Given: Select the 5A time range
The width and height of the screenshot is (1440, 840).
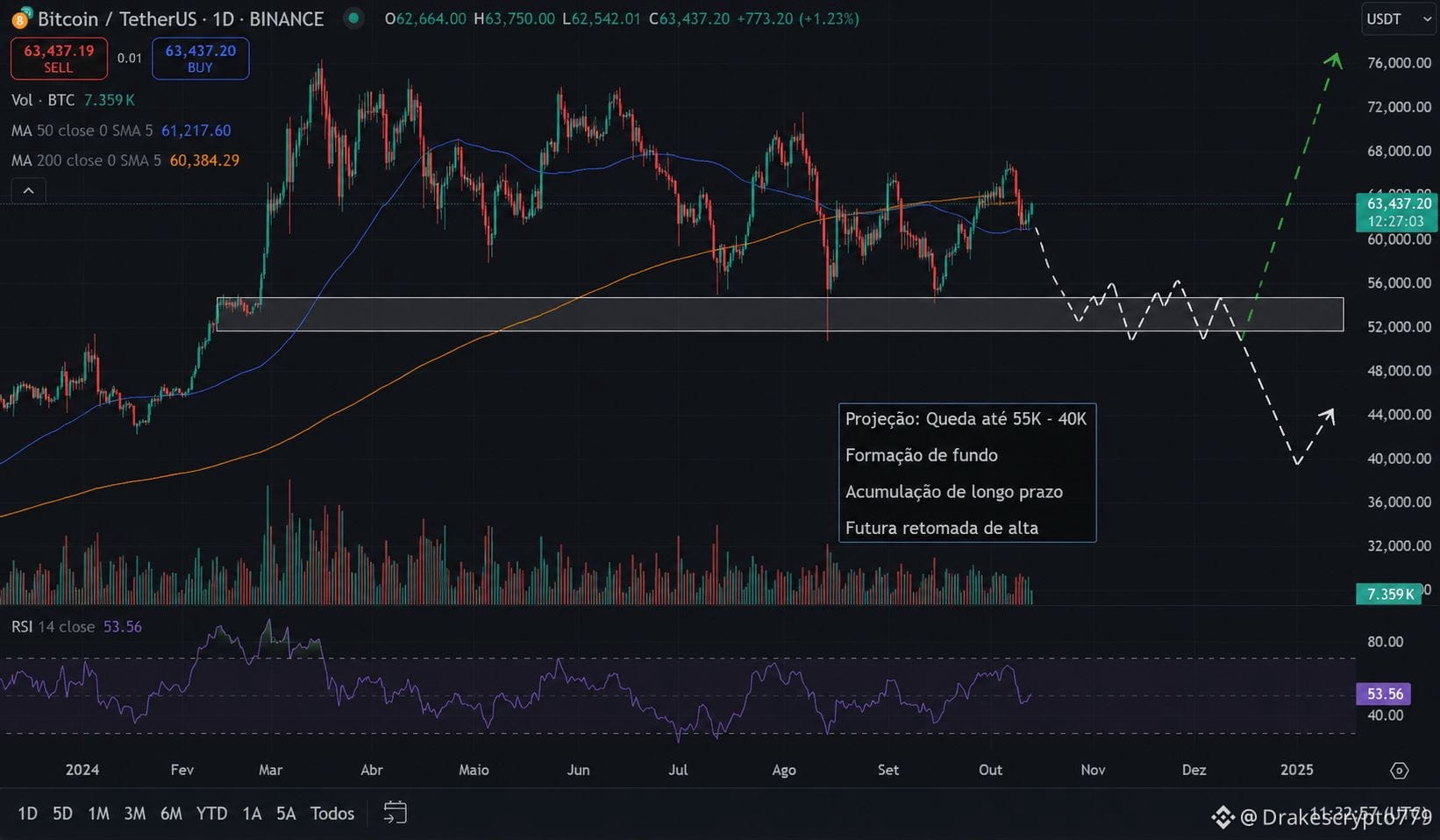Looking at the screenshot, I should 286,814.
